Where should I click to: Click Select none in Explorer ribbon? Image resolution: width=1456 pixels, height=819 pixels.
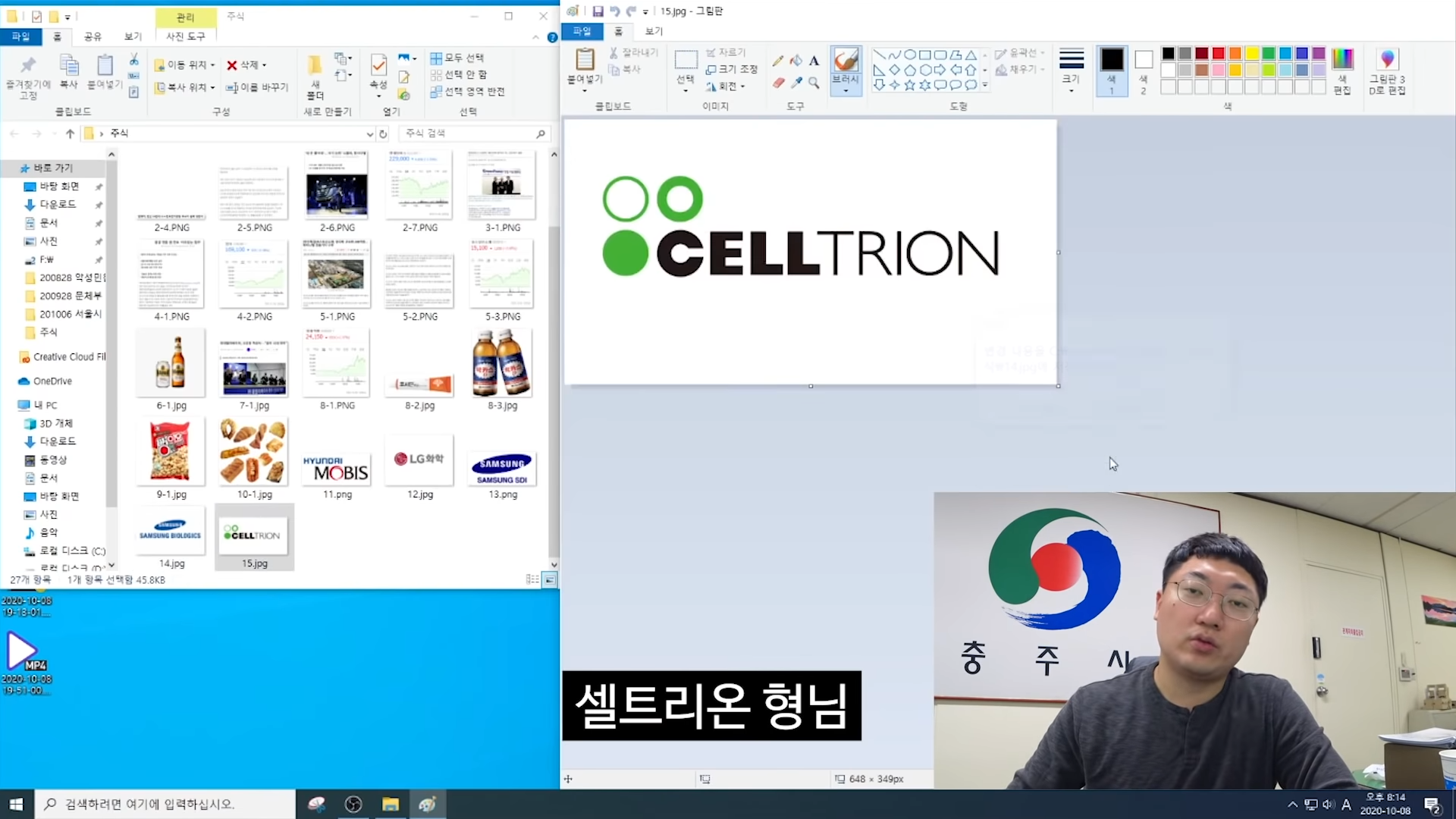coord(459,74)
